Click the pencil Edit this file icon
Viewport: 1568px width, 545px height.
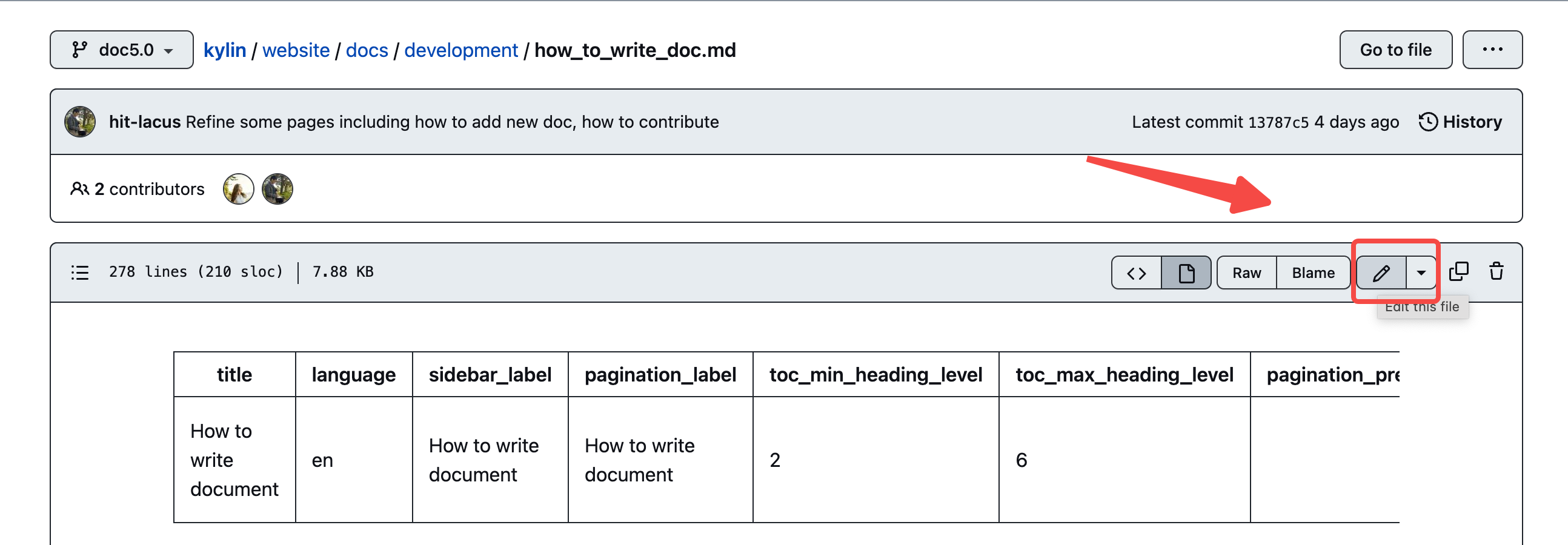tap(1381, 272)
